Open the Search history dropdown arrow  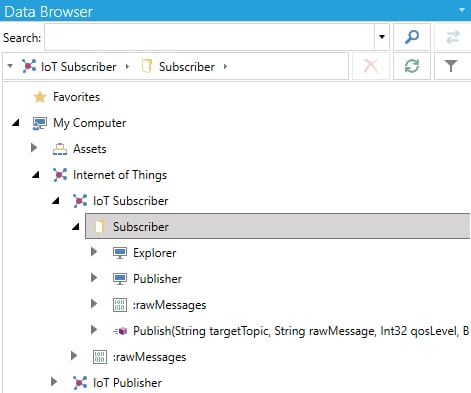click(x=382, y=37)
